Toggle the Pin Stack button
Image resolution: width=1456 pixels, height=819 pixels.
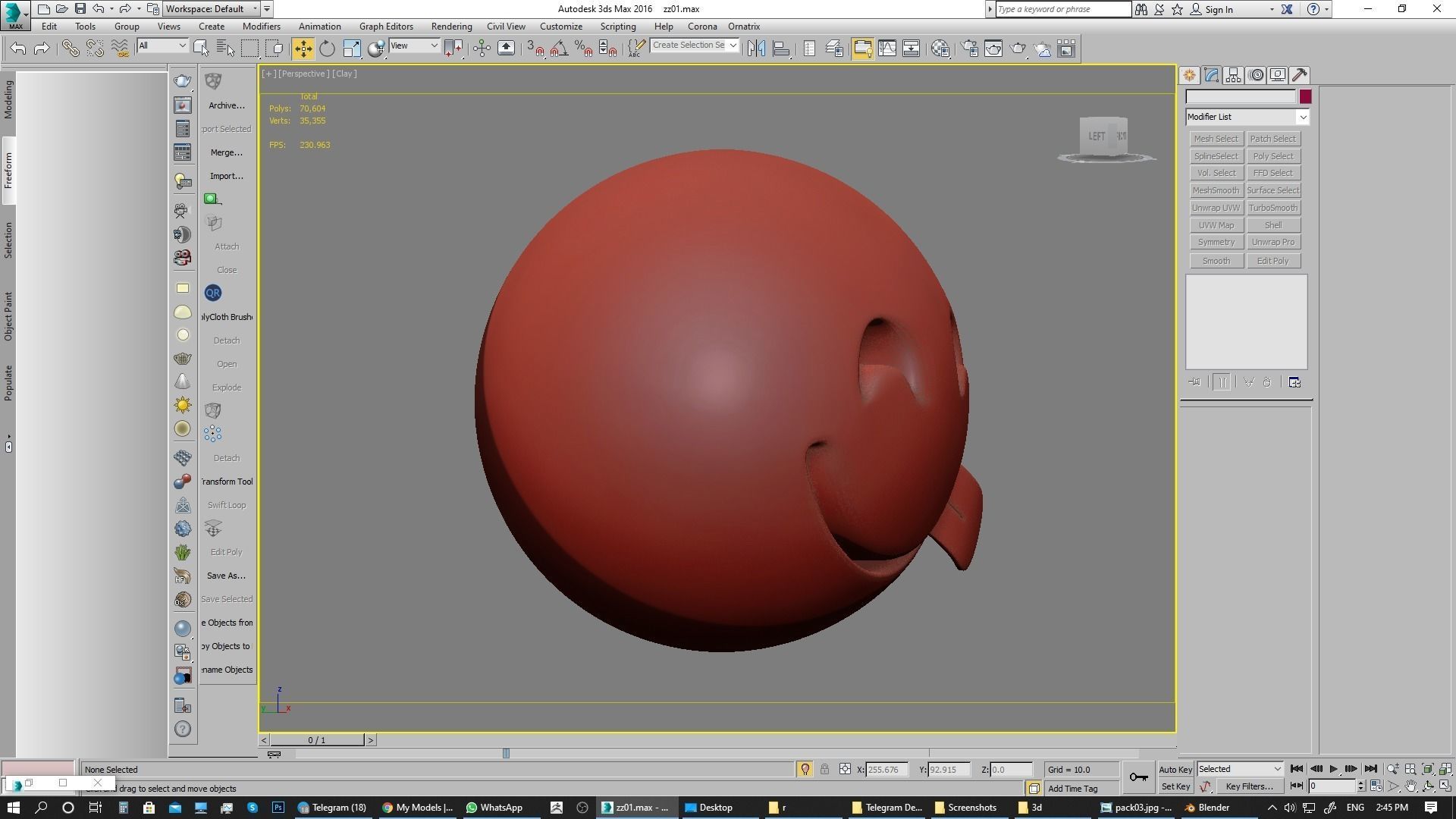coord(1194,382)
